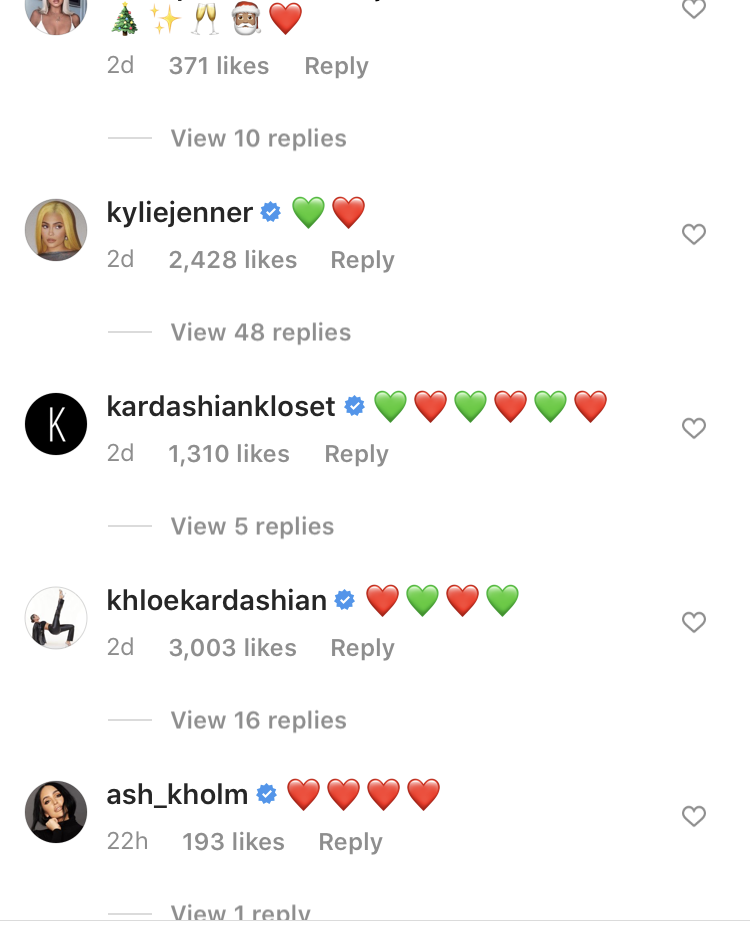Open kardashiankloset username link

[221, 406]
